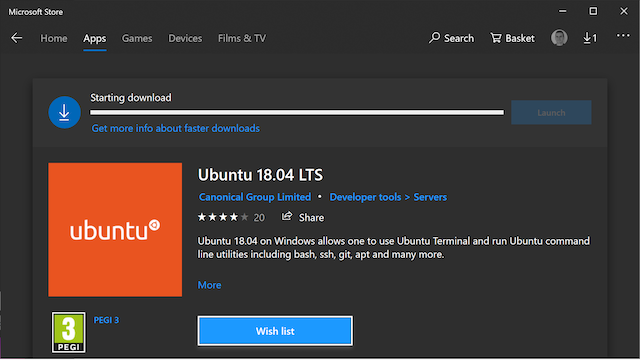Image resolution: width=640 pixels, height=360 pixels.
Task: Click the star rating
Action: (x=223, y=217)
